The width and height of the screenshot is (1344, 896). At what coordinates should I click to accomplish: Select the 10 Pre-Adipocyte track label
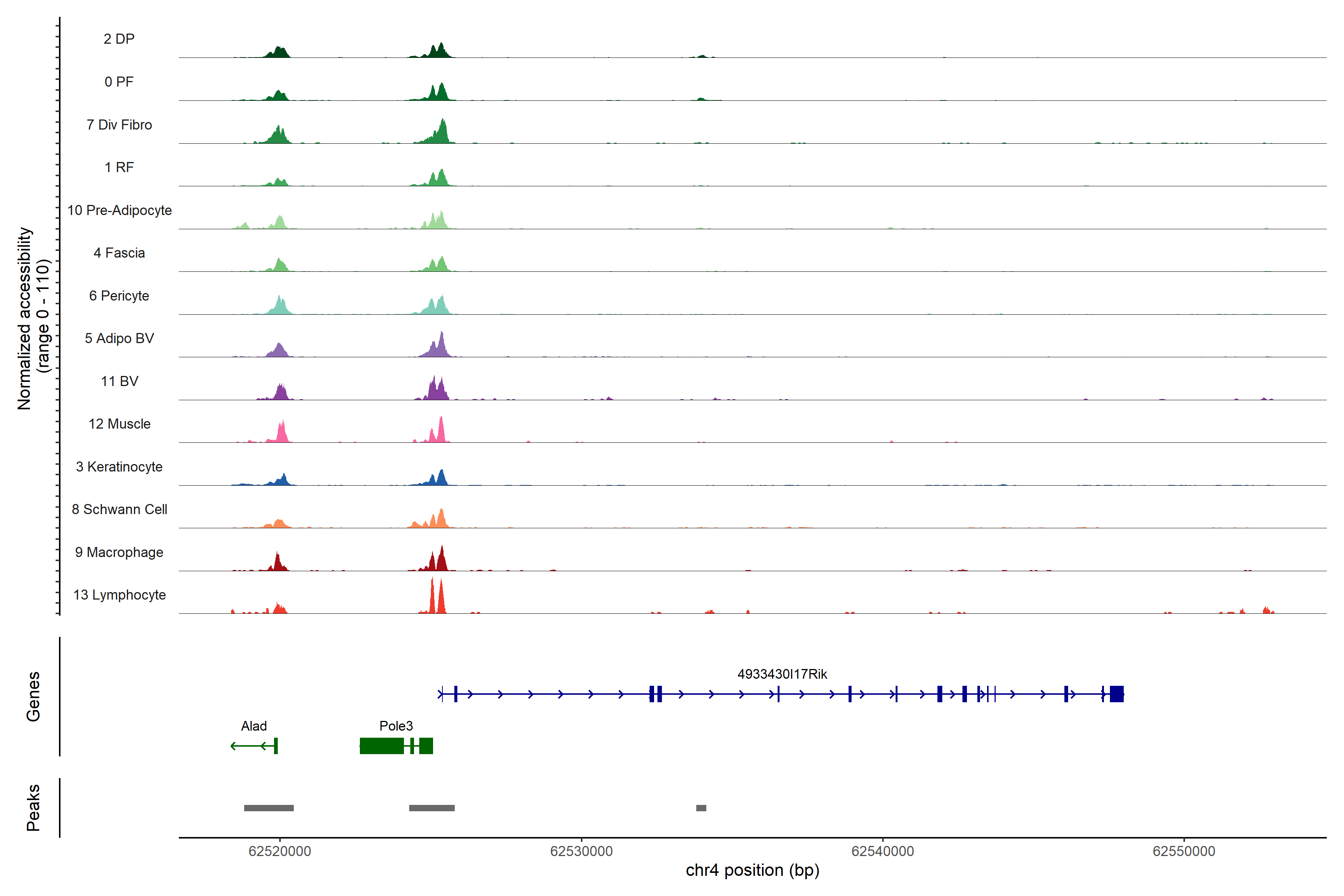[x=119, y=210]
